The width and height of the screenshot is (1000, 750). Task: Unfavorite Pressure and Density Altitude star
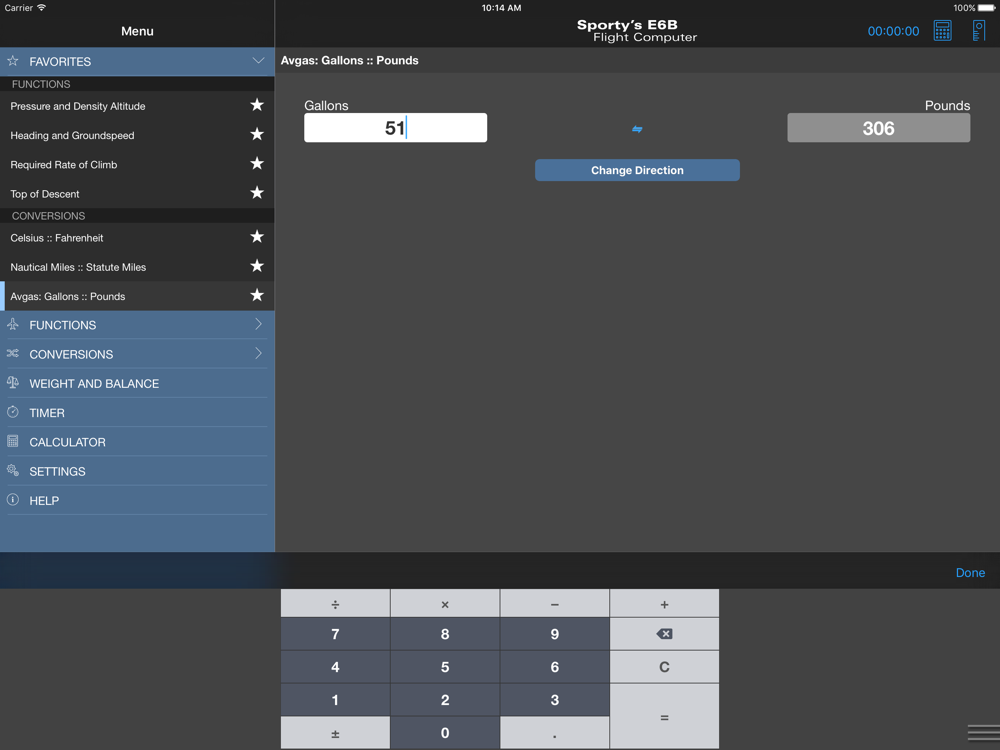(x=257, y=105)
